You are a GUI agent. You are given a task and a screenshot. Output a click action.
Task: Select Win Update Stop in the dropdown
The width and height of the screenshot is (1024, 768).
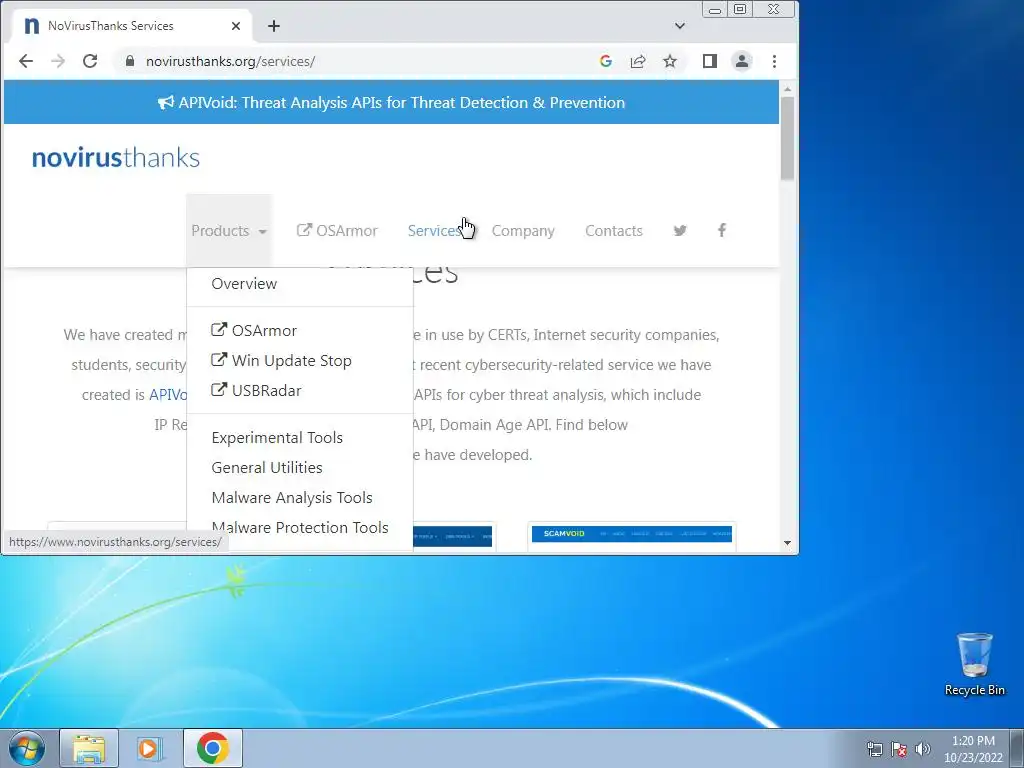tap(281, 360)
